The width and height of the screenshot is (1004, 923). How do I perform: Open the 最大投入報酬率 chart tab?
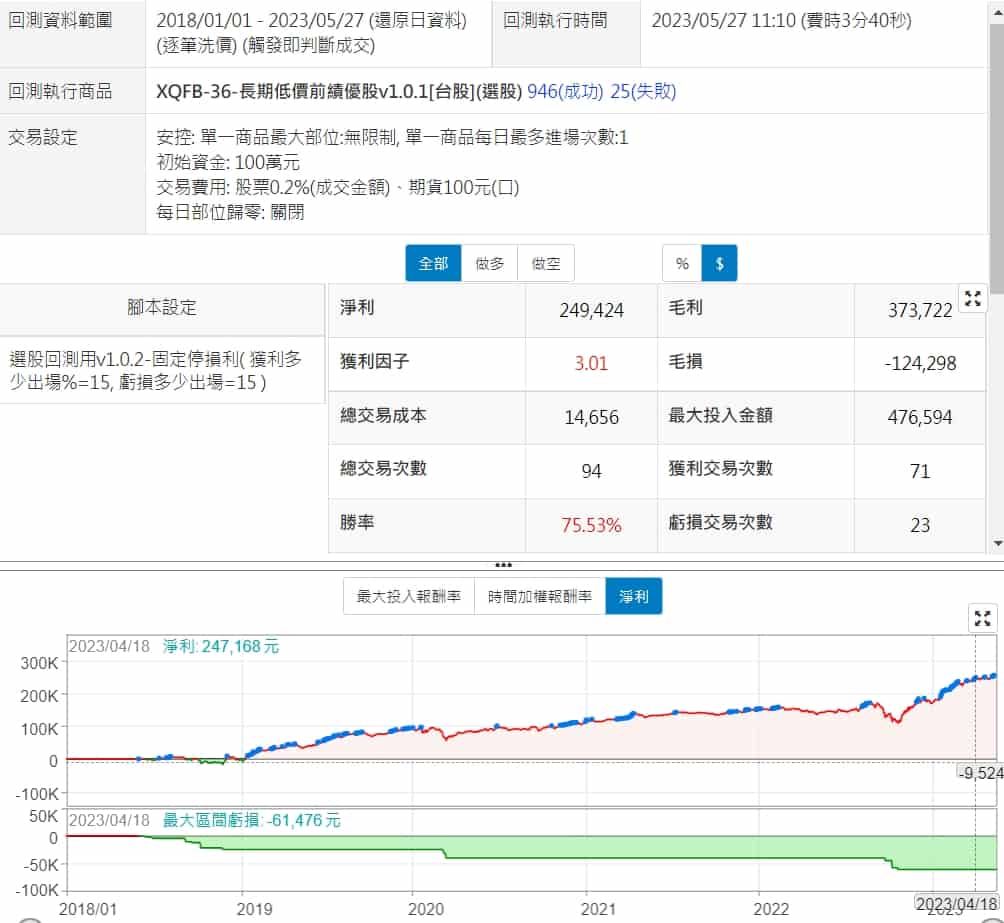pos(408,596)
